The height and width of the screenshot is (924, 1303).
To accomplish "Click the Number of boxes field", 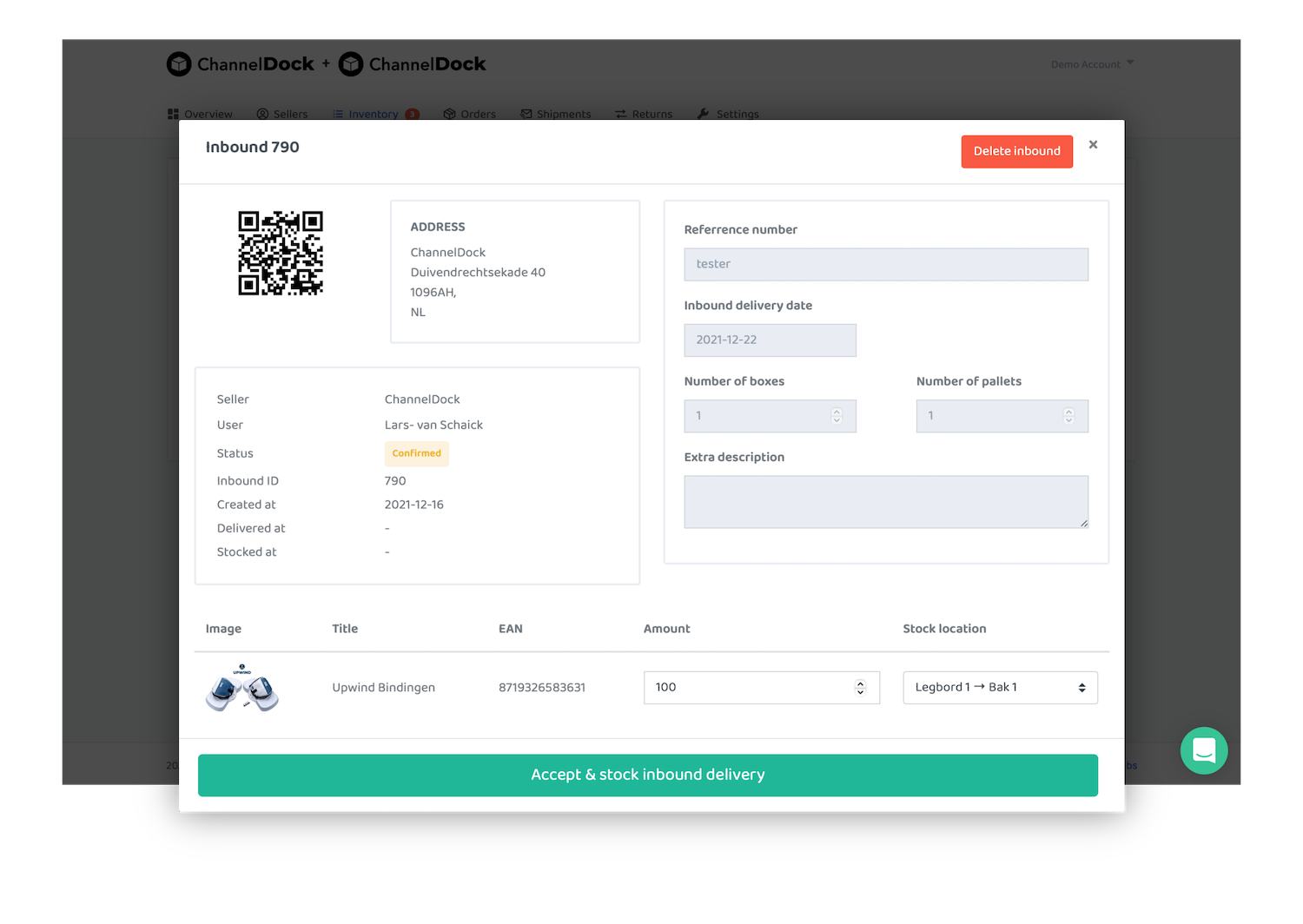I will (770, 416).
